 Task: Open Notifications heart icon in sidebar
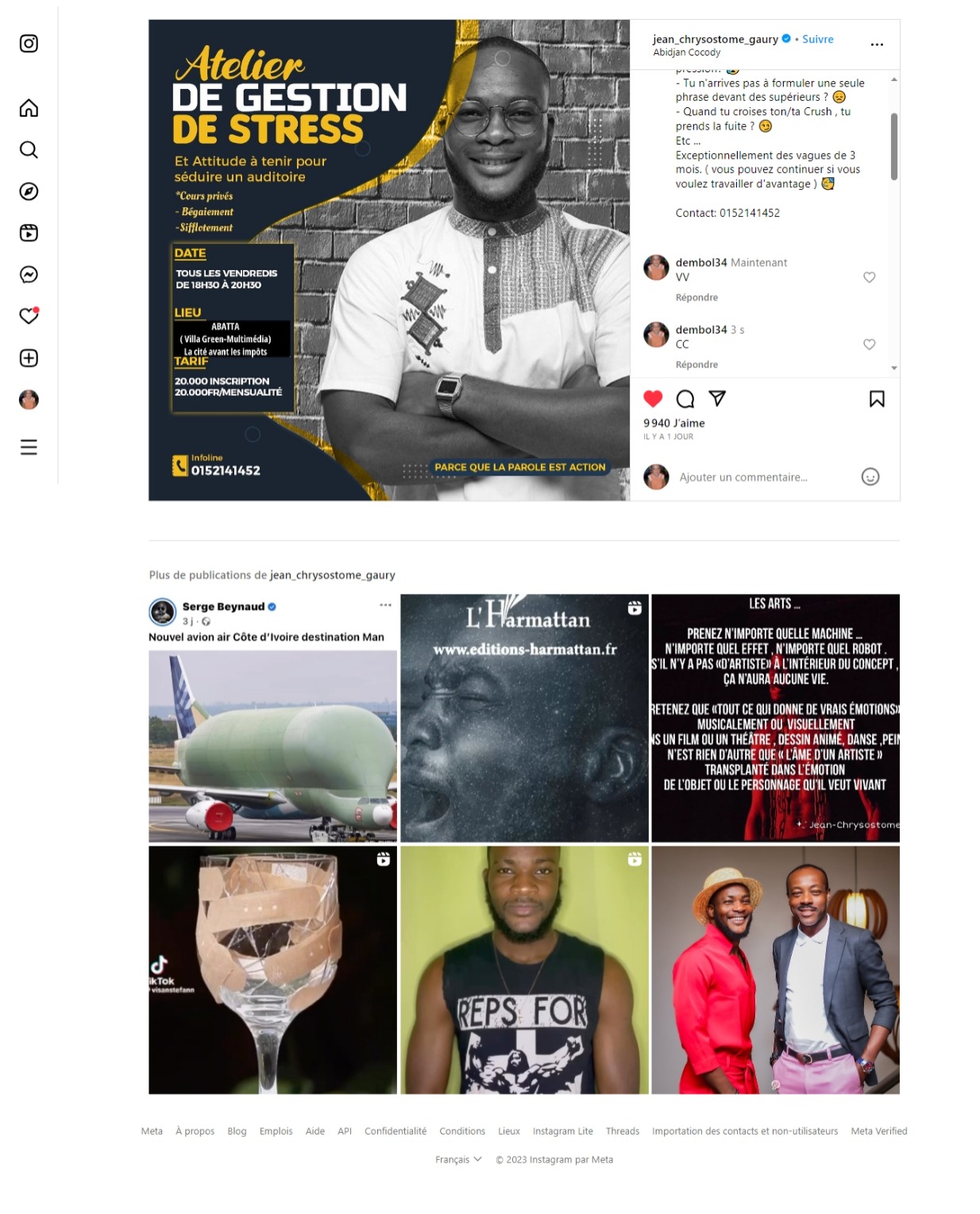(x=29, y=316)
